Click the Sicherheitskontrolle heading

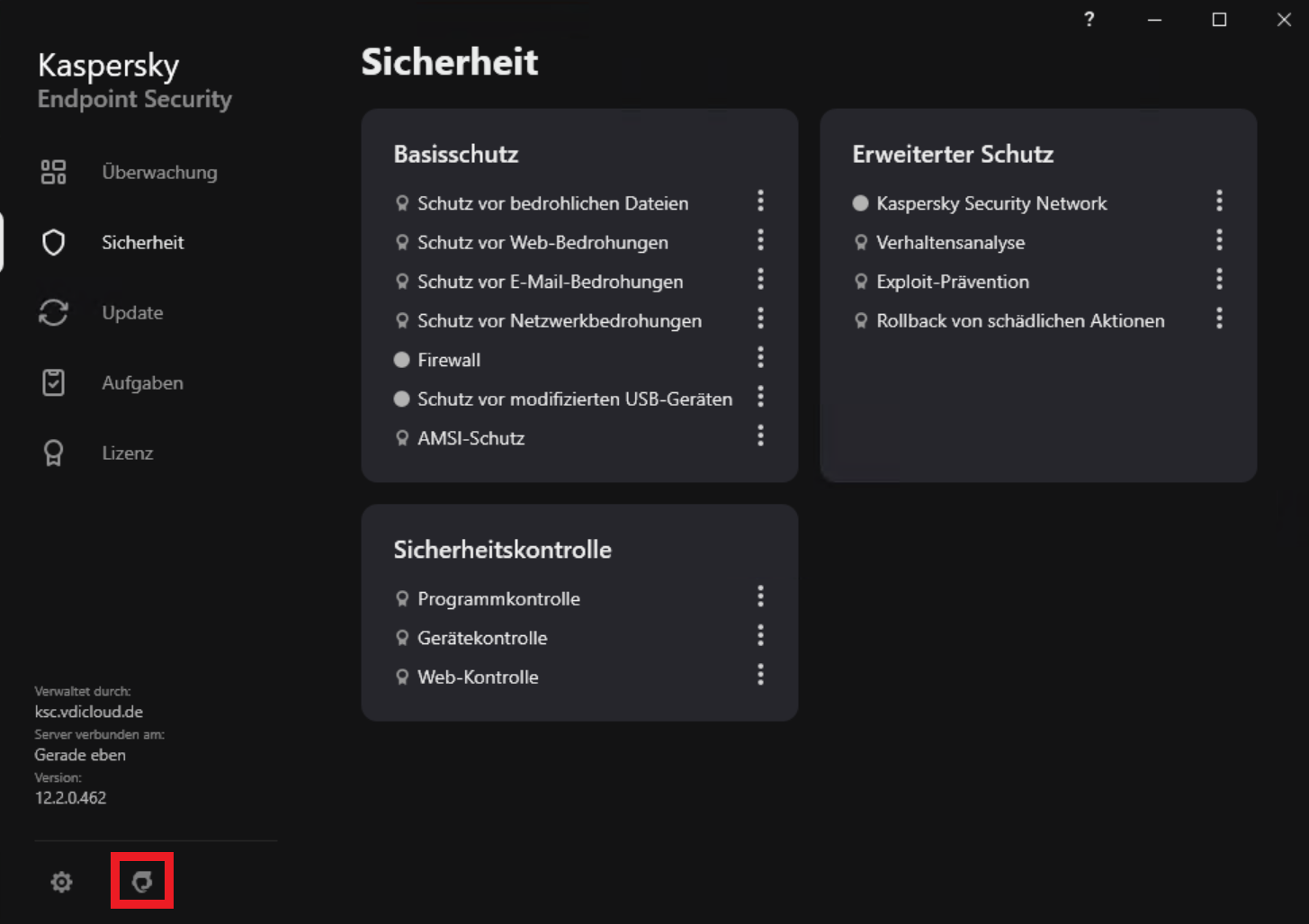tap(502, 550)
